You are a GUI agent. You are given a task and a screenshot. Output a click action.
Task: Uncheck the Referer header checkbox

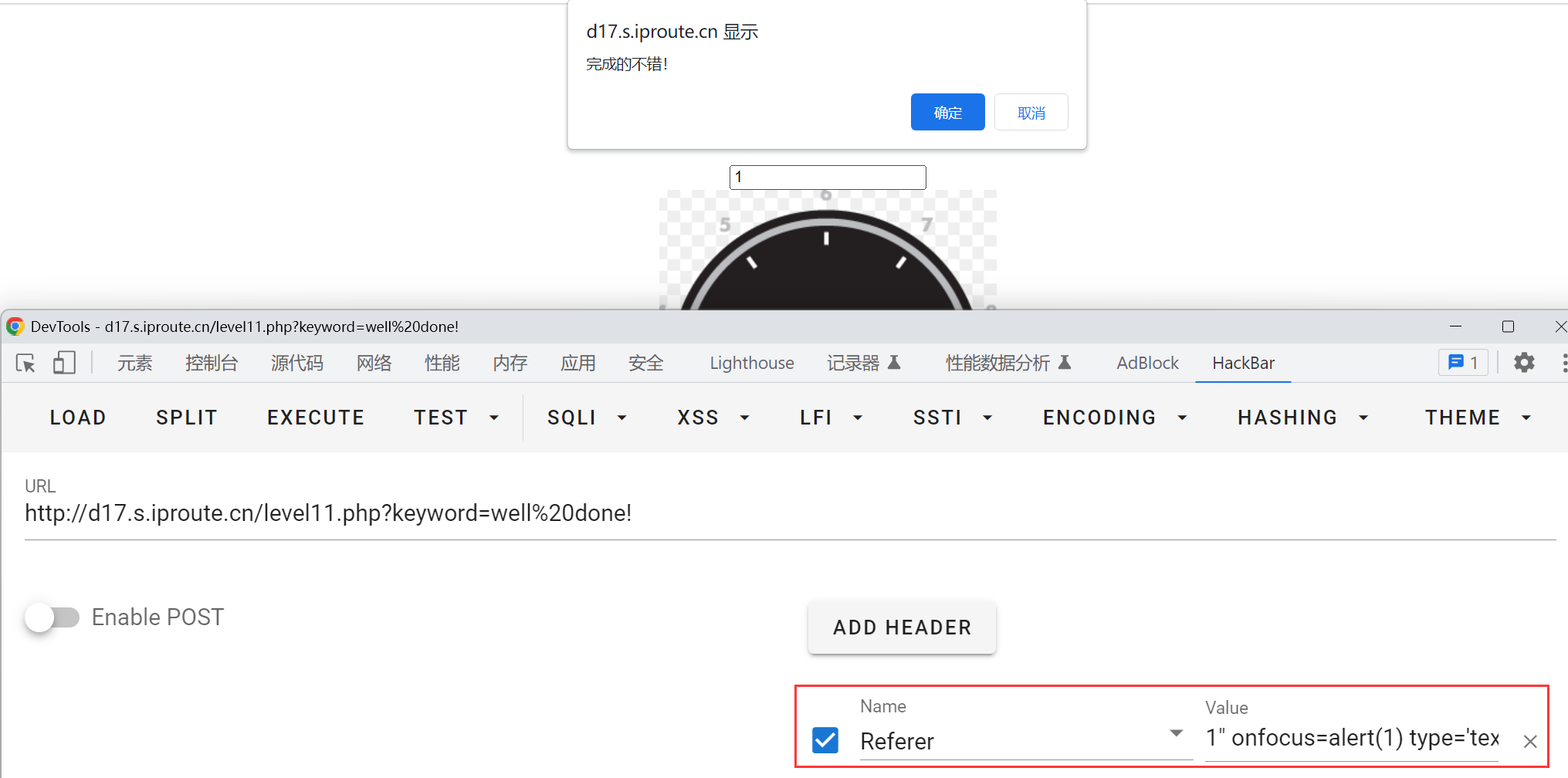(x=825, y=740)
